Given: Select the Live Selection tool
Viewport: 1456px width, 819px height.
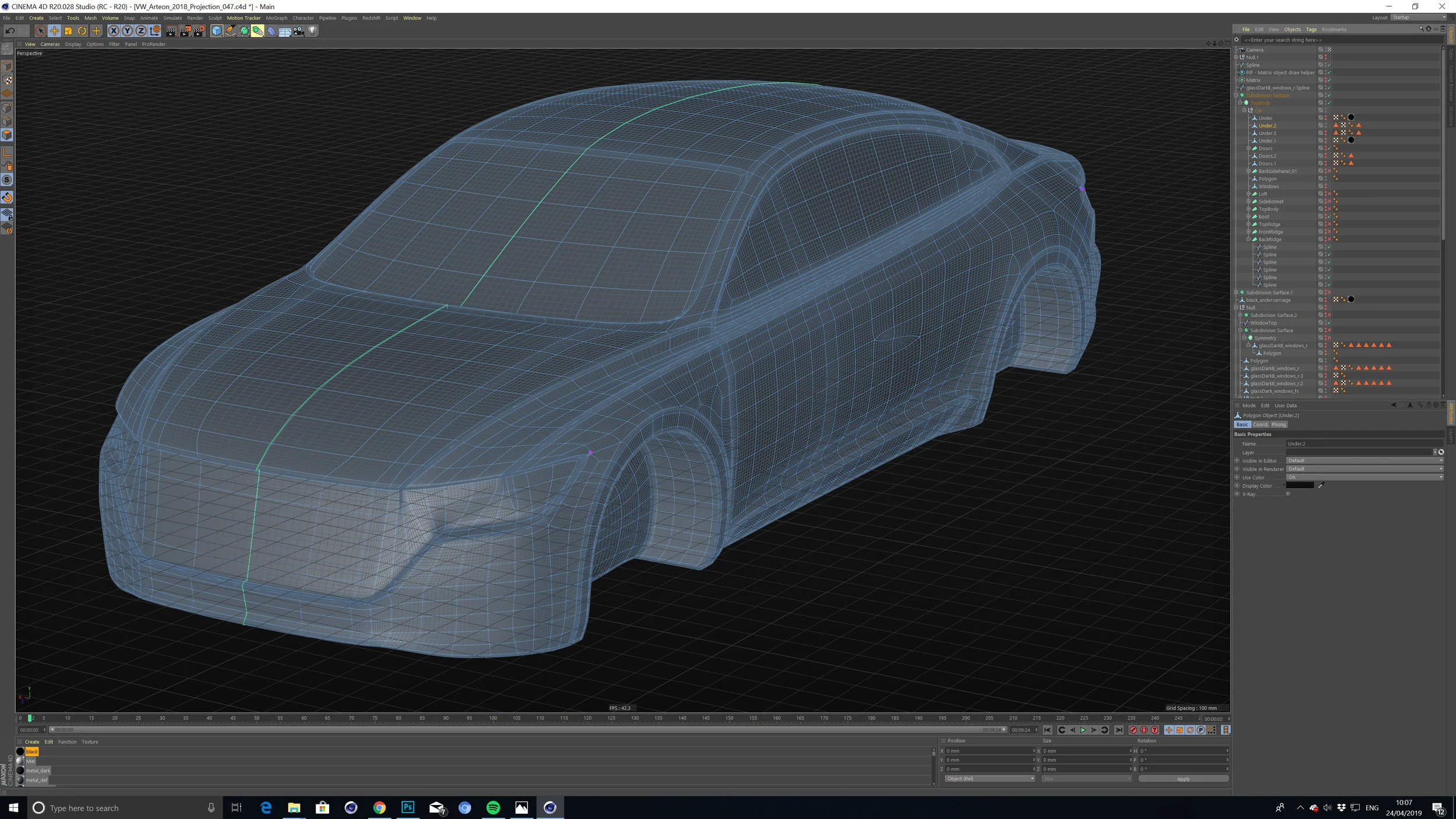Looking at the screenshot, I should [x=40, y=31].
